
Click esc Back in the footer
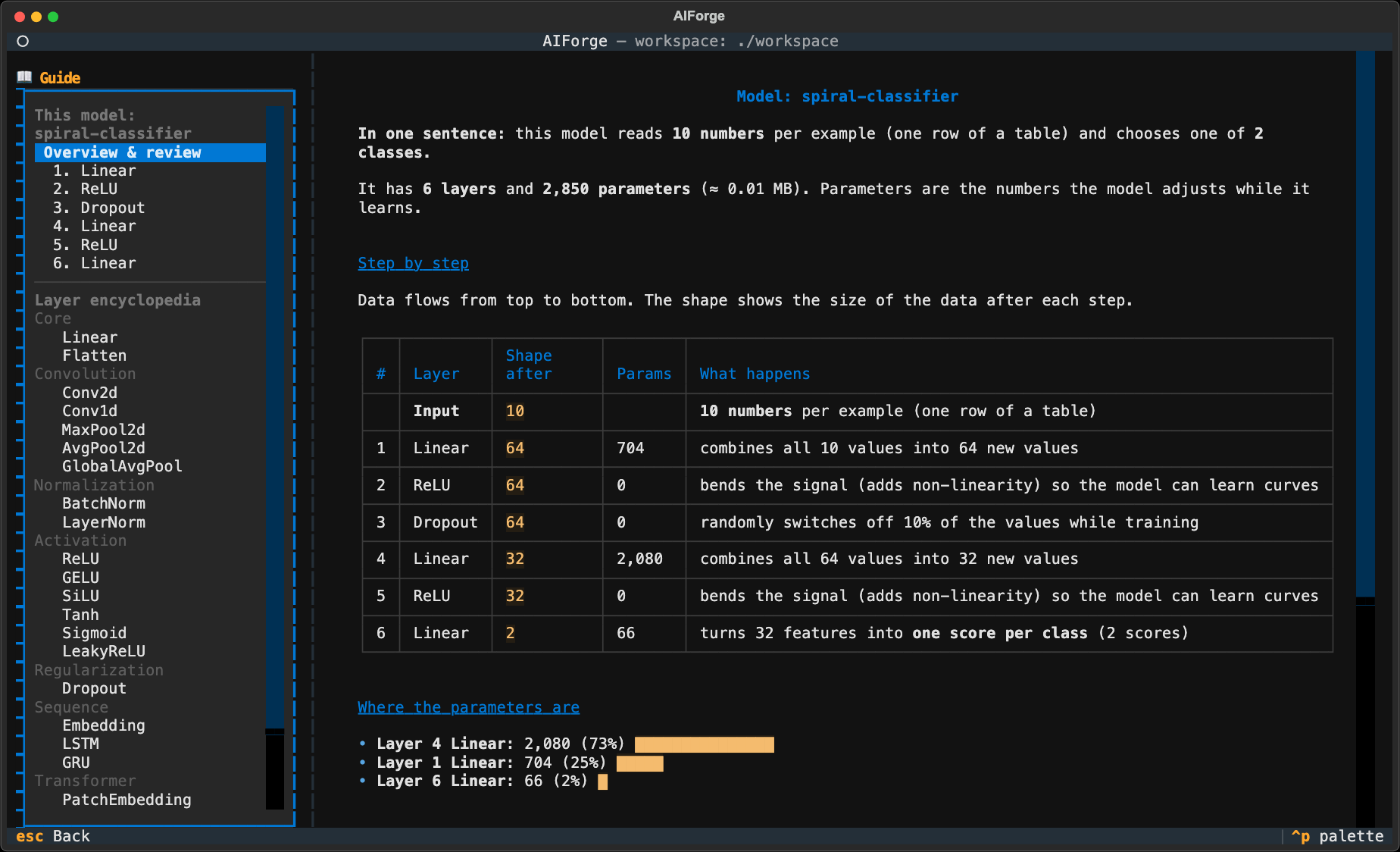click(x=53, y=836)
